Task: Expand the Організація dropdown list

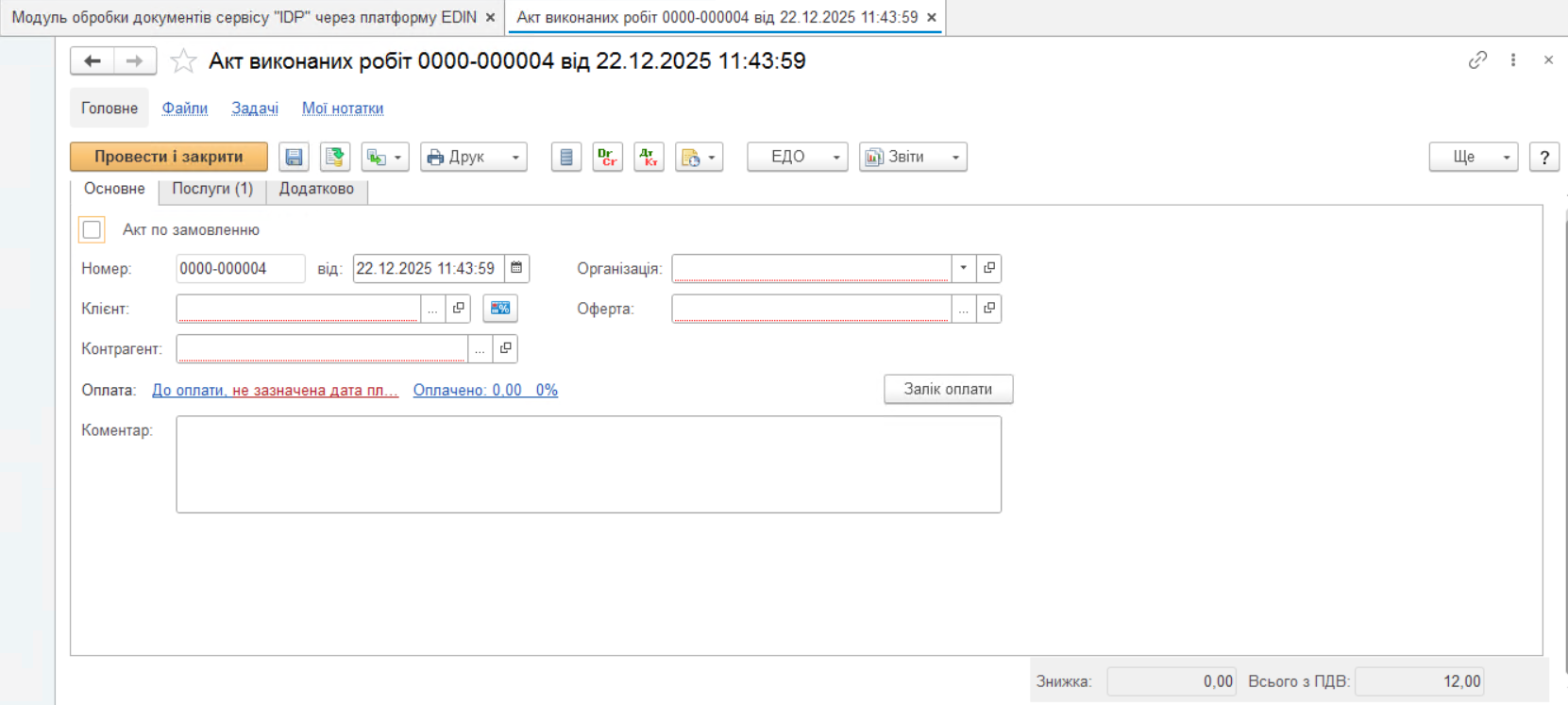Action: (x=963, y=269)
